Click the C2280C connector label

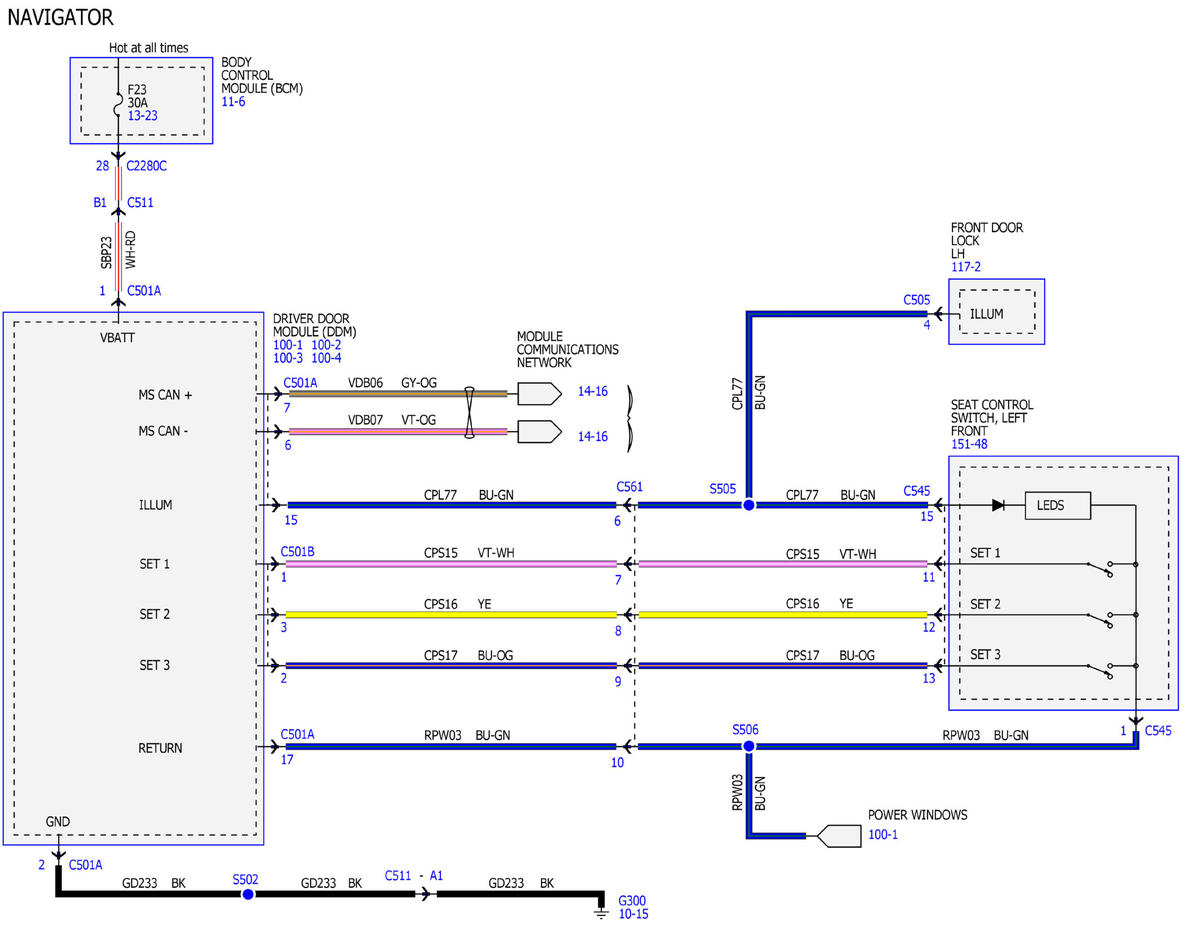tap(147, 166)
